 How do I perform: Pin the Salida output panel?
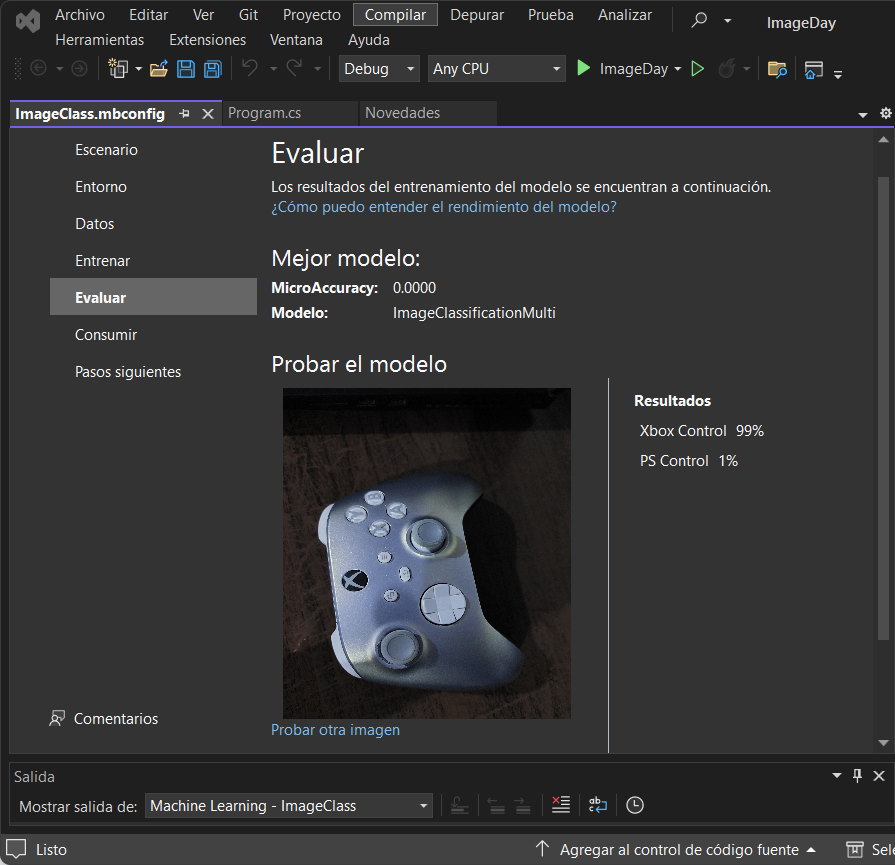[857, 775]
